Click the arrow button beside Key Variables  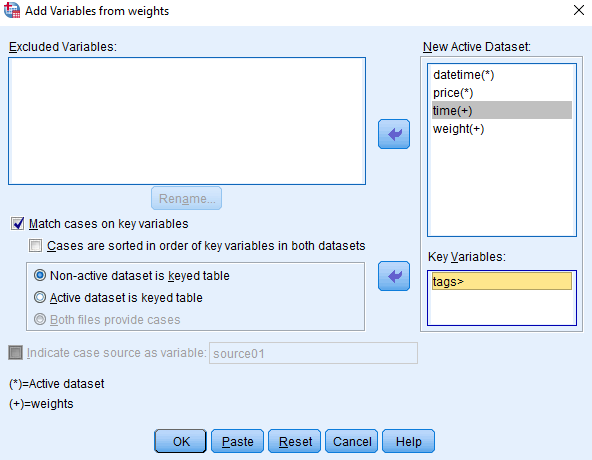(394, 276)
